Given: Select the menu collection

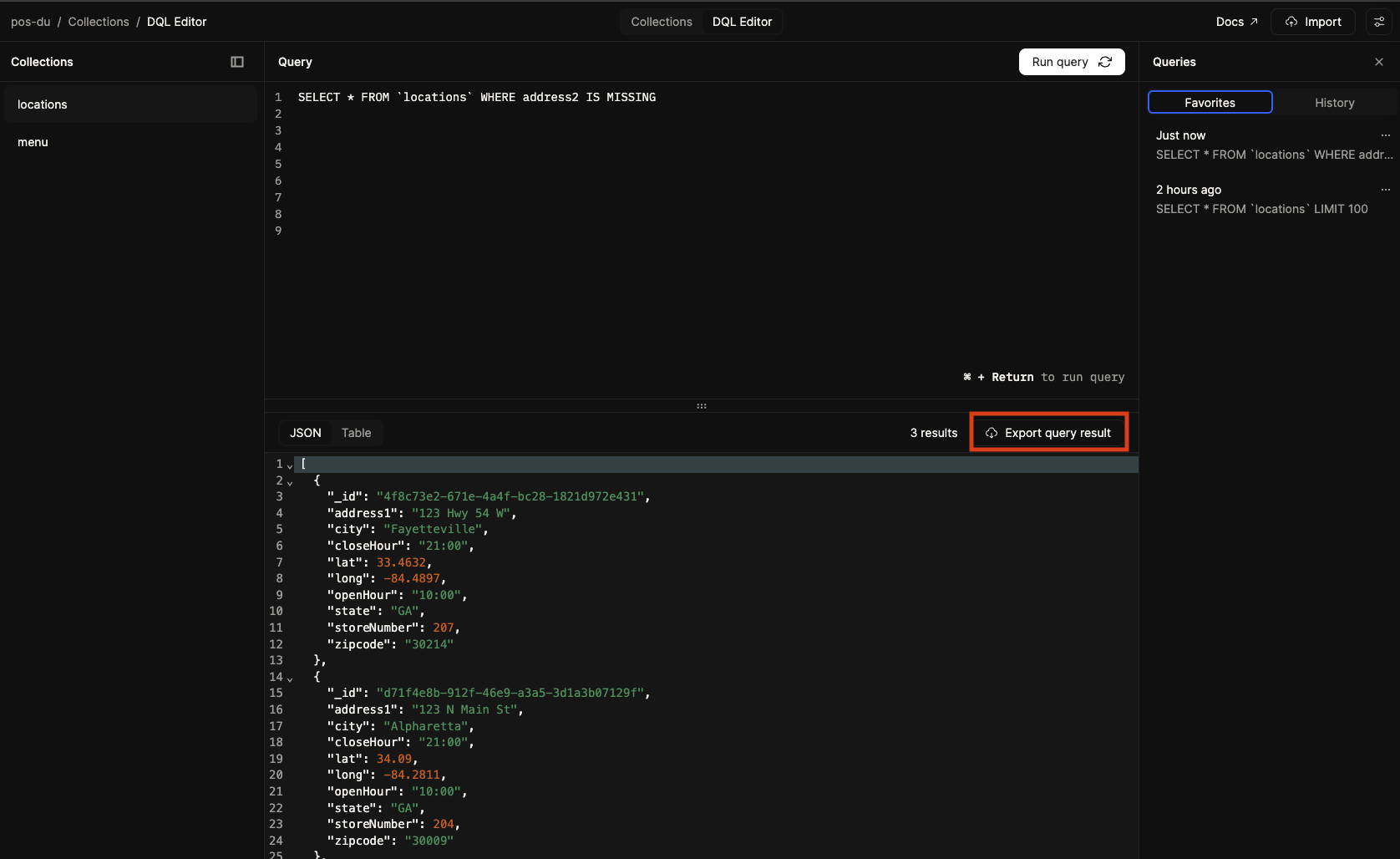Looking at the screenshot, I should 131,142.
